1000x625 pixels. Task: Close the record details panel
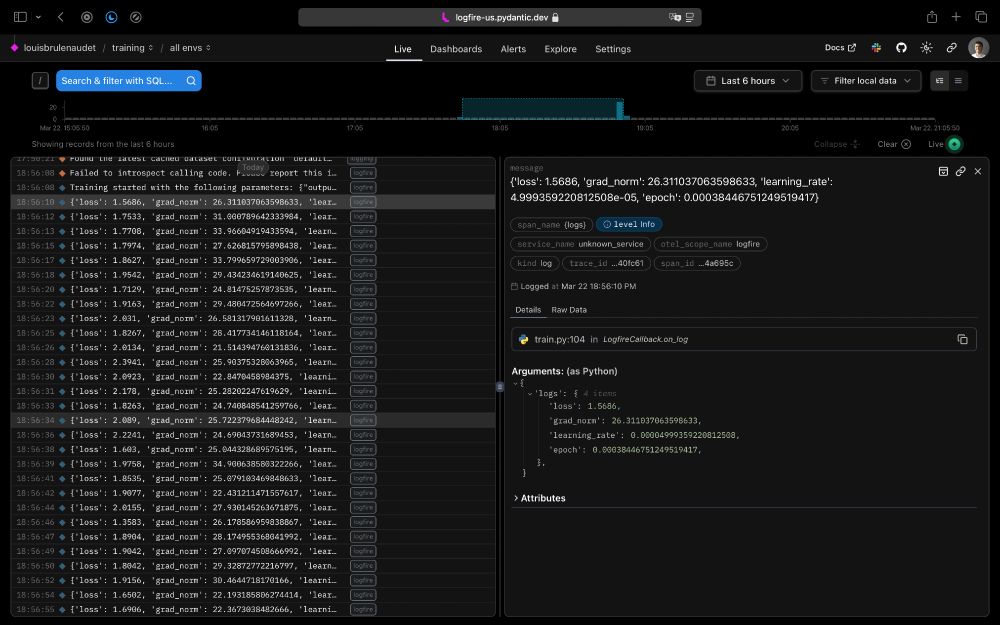pyautogui.click(x=978, y=172)
